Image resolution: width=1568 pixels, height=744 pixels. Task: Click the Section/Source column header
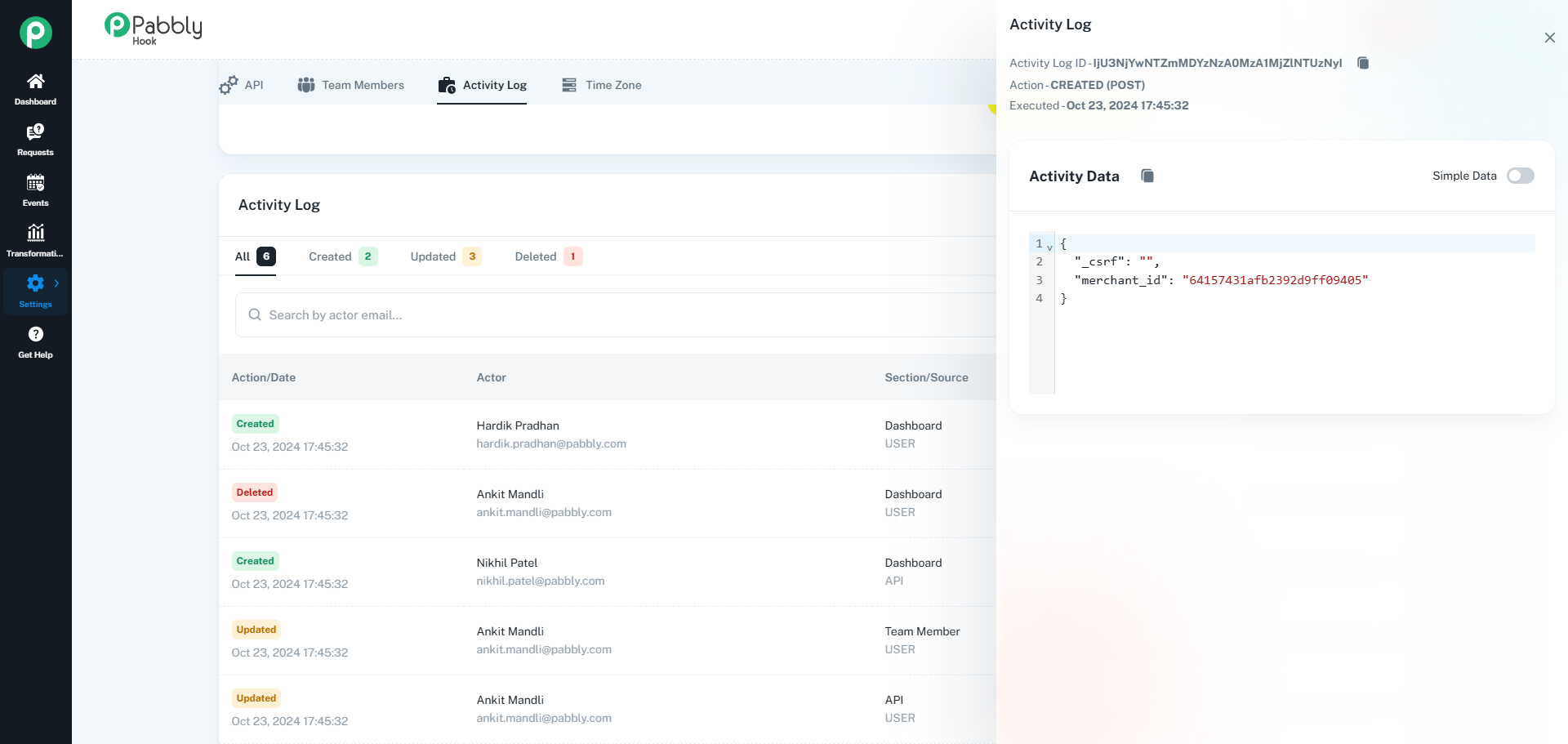coord(926,377)
